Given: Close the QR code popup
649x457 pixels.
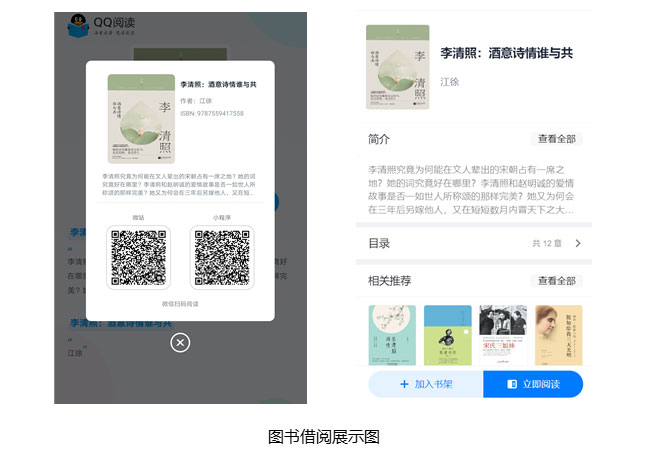Looking at the screenshot, I should click(180, 343).
